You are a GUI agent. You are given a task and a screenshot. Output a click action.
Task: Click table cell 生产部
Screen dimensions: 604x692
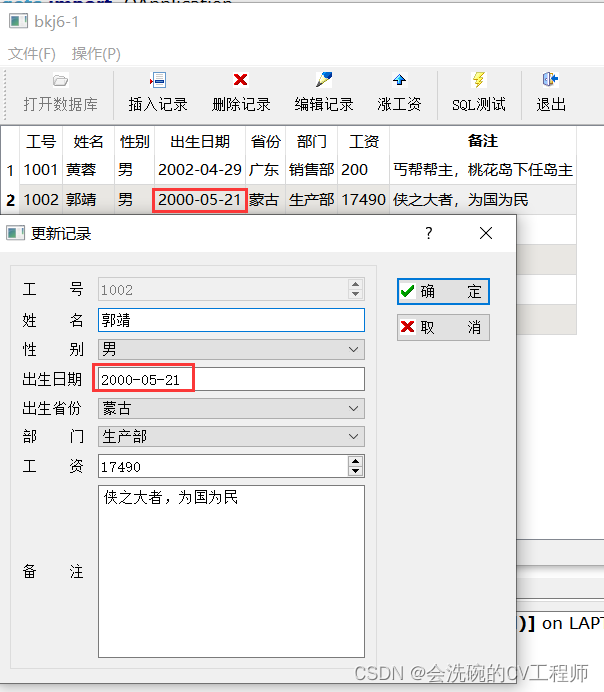pyautogui.click(x=311, y=199)
